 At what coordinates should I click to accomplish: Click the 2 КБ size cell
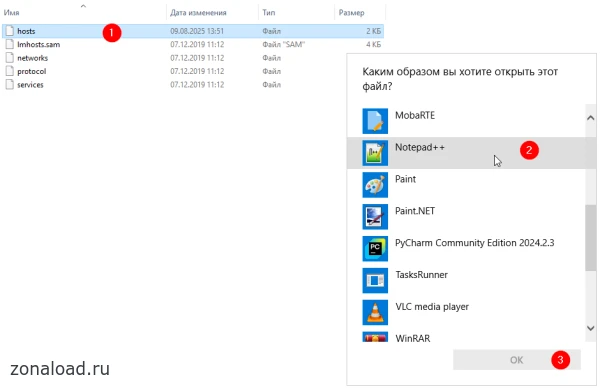pos(373,31)
